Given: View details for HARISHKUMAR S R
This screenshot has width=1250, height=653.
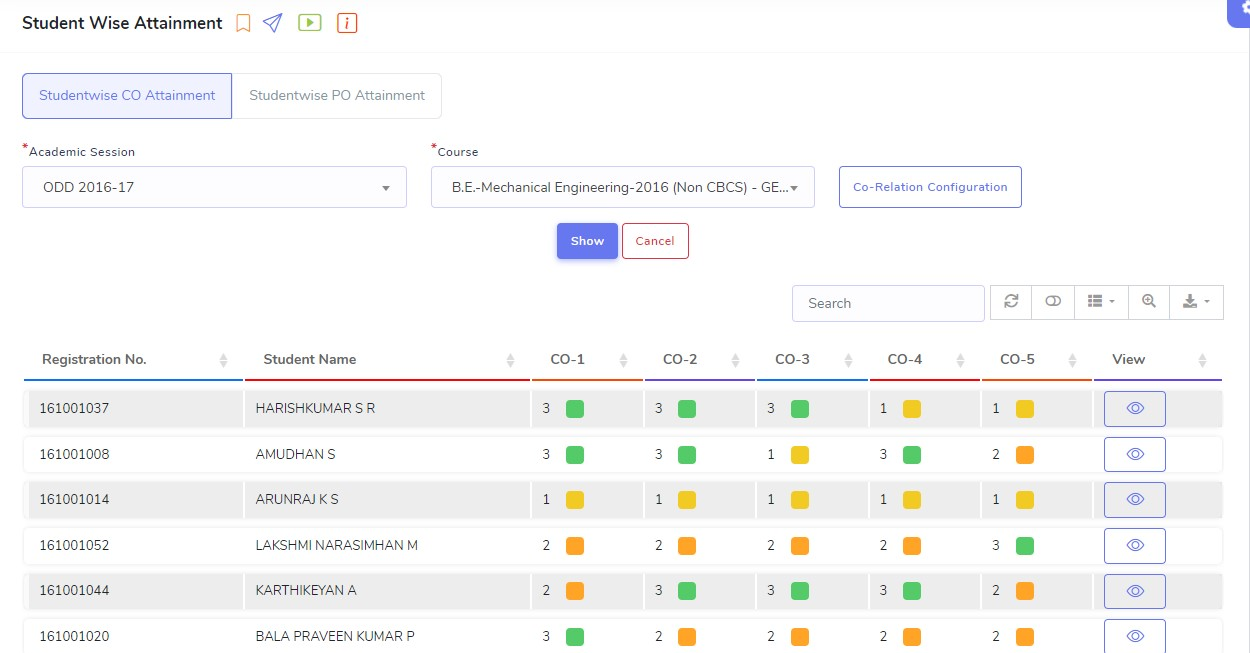Looking at the screenshot, I should (x=1135, y=408).
